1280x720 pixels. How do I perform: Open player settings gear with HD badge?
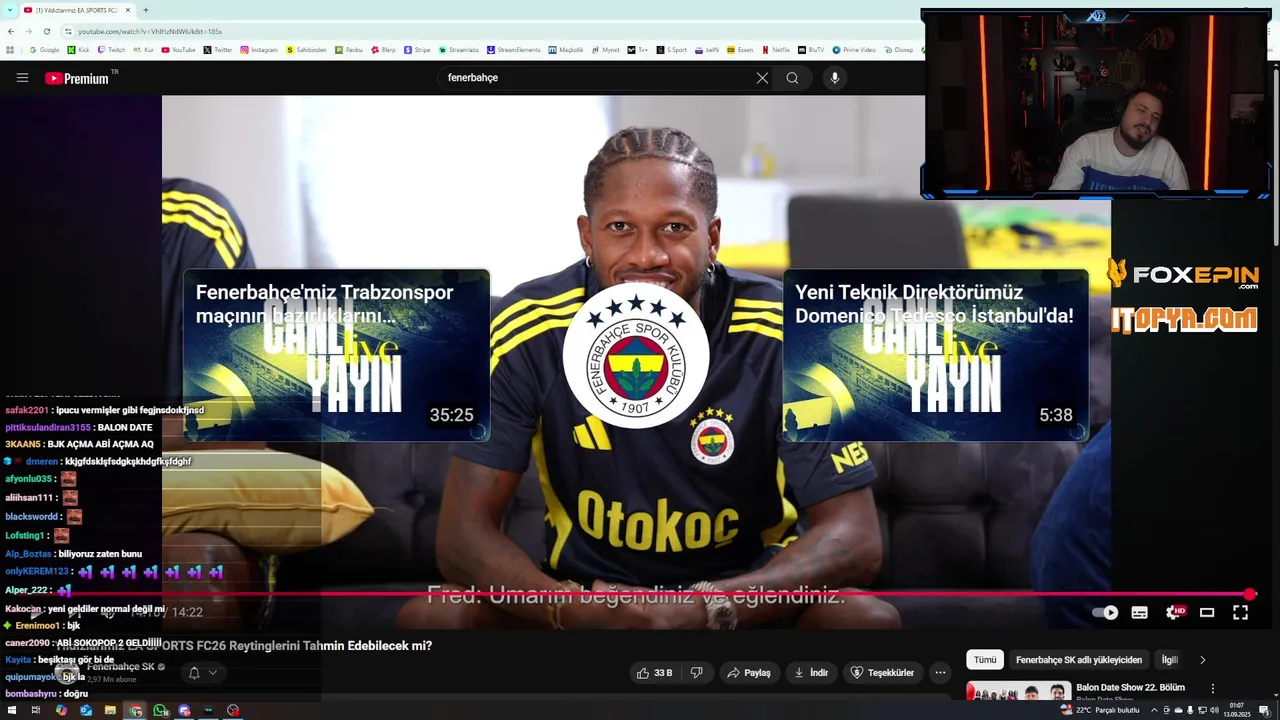tap(1174, 612)
